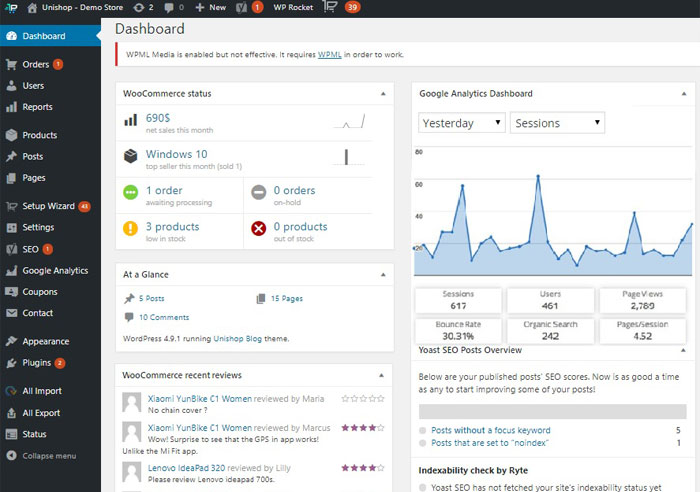
Task: Collapse the WooCommerce status panel
Action: [x=383, y=94]
